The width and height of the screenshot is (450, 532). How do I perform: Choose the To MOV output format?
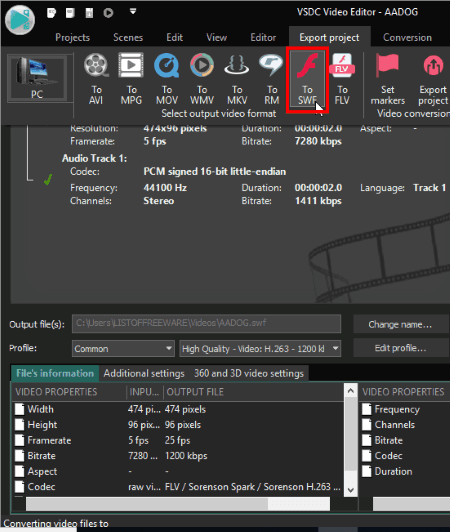tap(167, 79)
